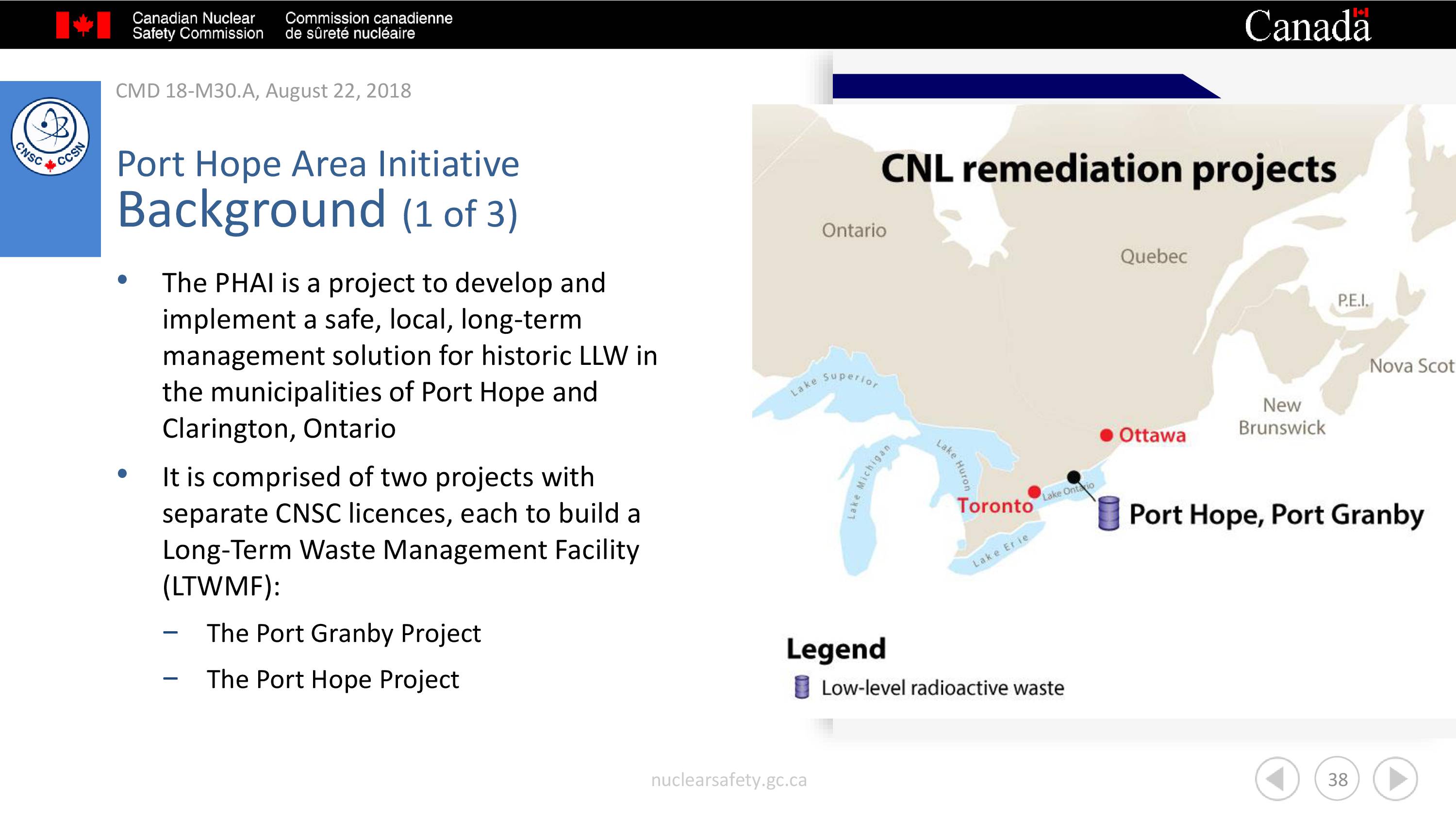Click the Canadian flag icon in the header

point(83,25)
